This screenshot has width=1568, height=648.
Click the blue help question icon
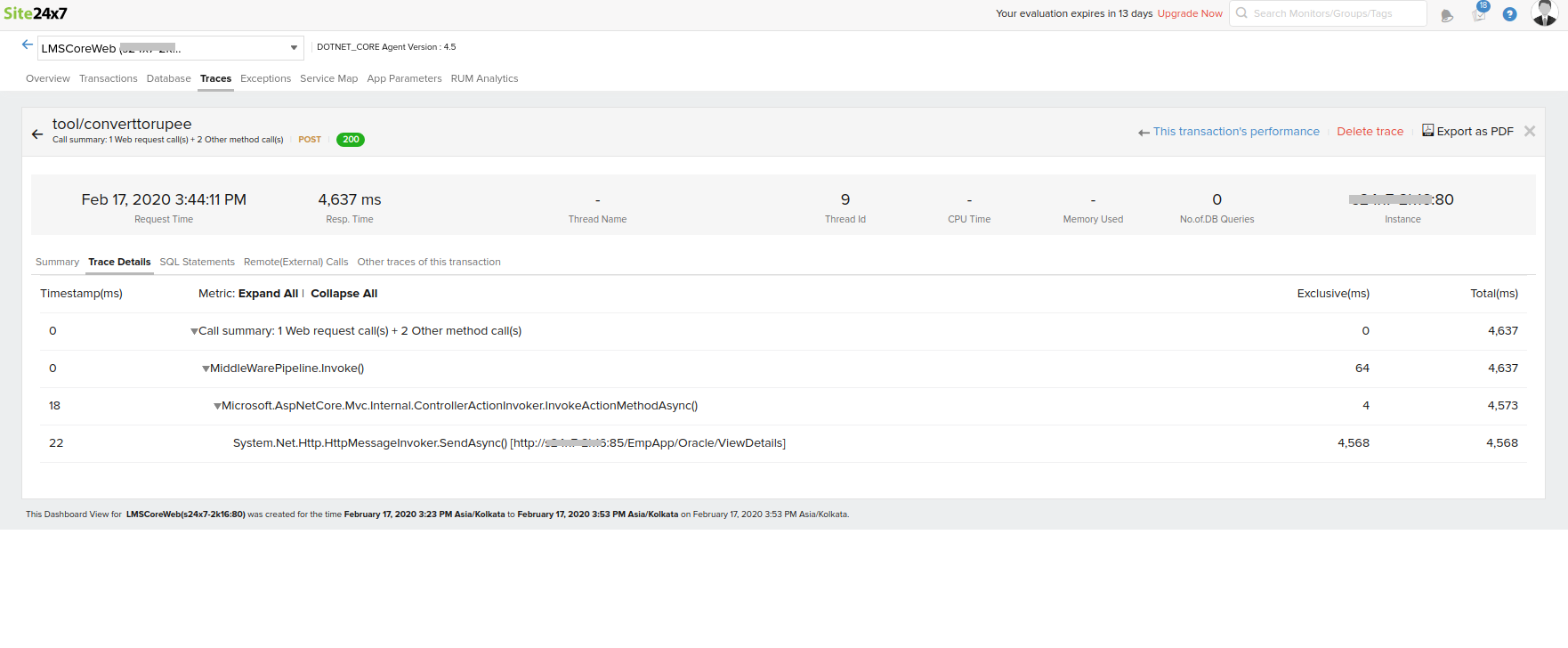[x=1509, y=14]
